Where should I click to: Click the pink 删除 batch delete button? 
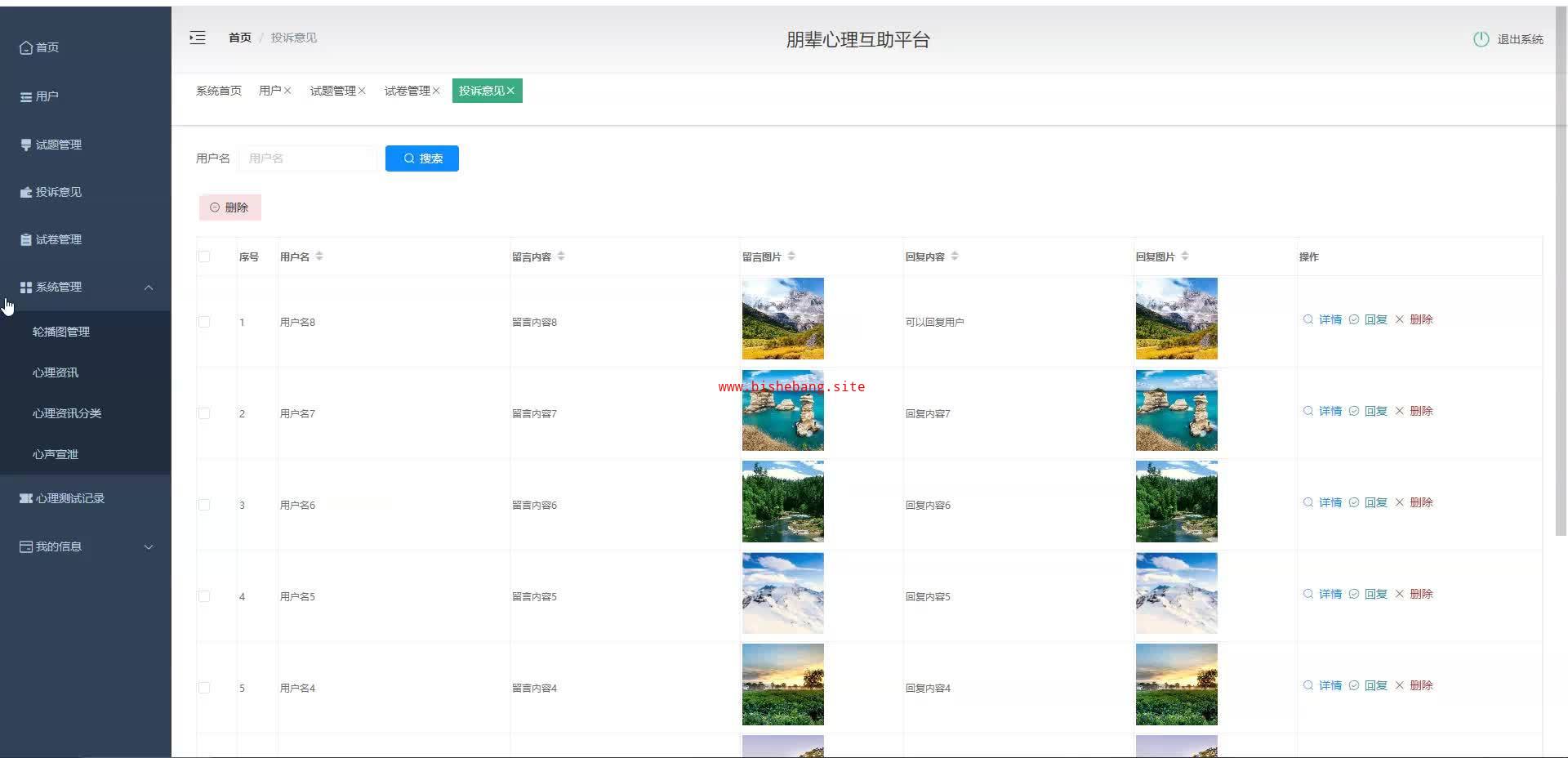pyautogui.click(x=229, y=207)
